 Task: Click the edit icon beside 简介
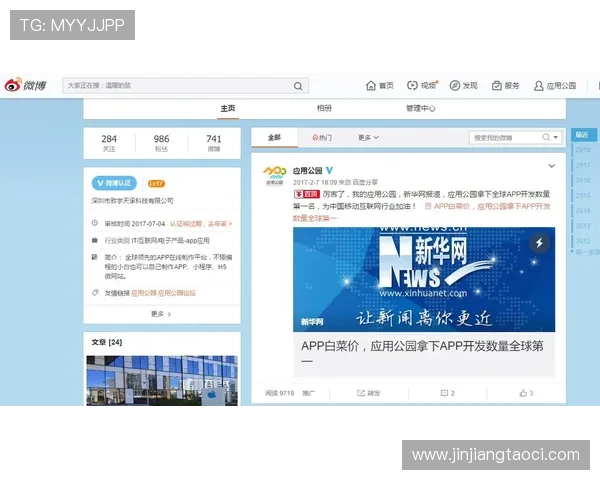point(95,257)
